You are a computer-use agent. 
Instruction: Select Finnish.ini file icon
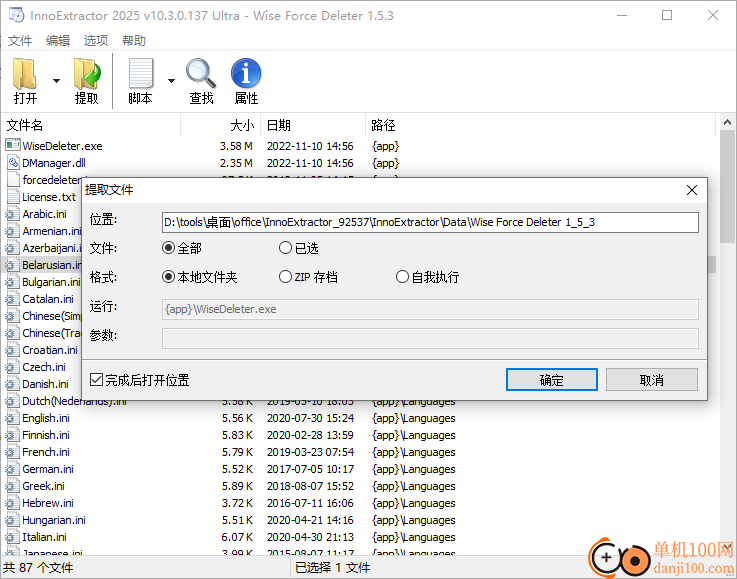click(13, 435)
